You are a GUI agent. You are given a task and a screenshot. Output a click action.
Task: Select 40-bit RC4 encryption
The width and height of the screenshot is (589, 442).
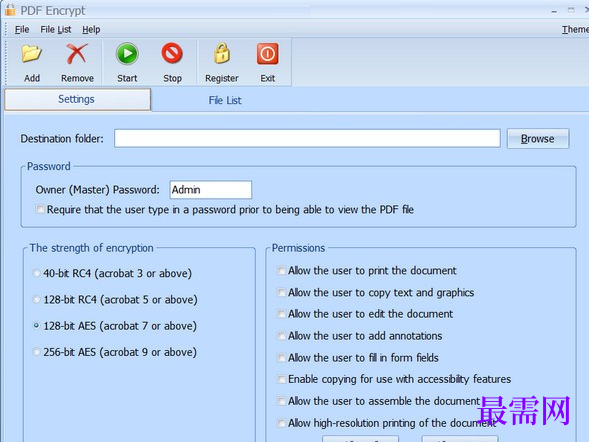36,273
